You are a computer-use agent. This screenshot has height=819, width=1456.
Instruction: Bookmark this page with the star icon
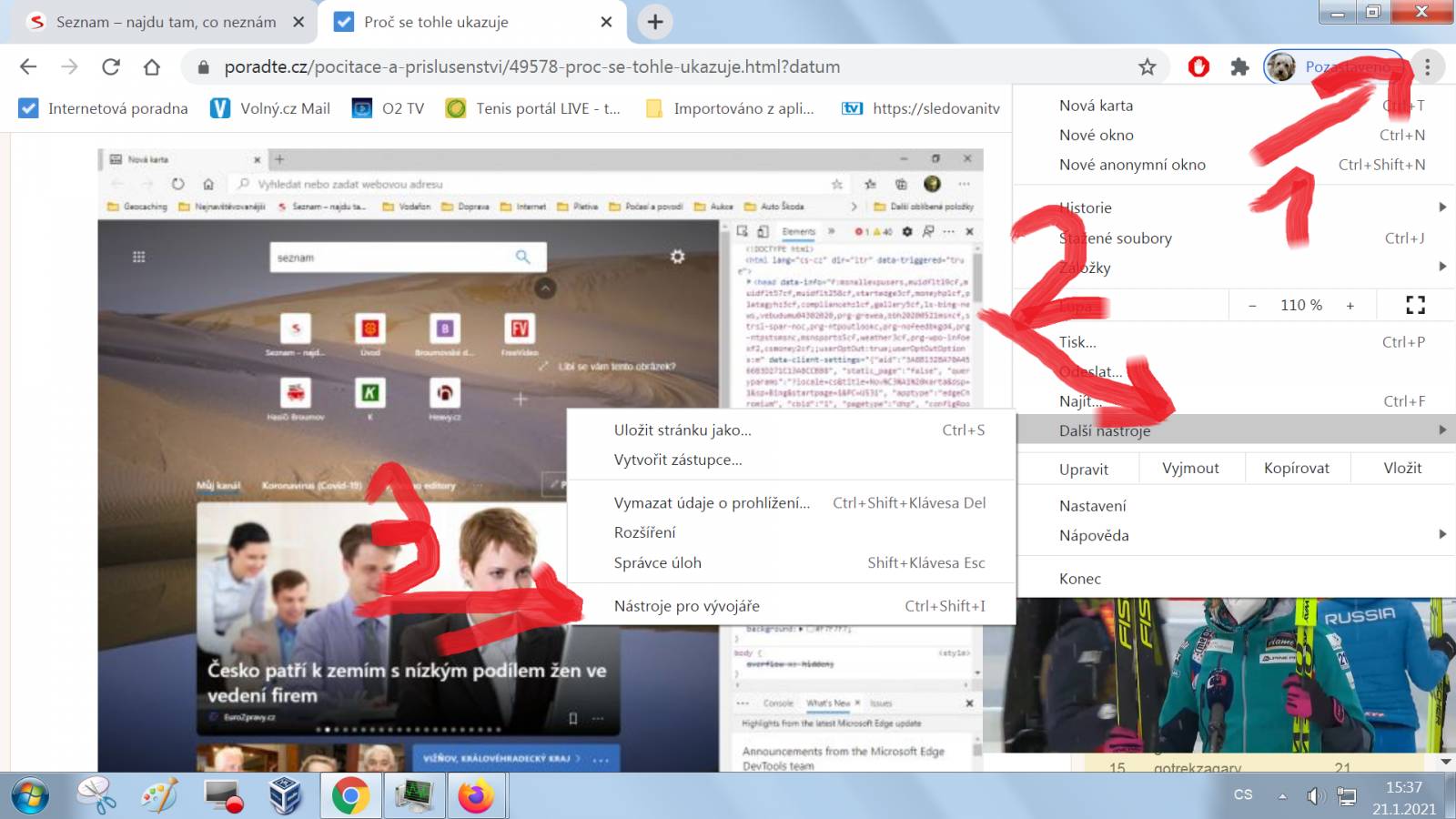(1148, 66)
